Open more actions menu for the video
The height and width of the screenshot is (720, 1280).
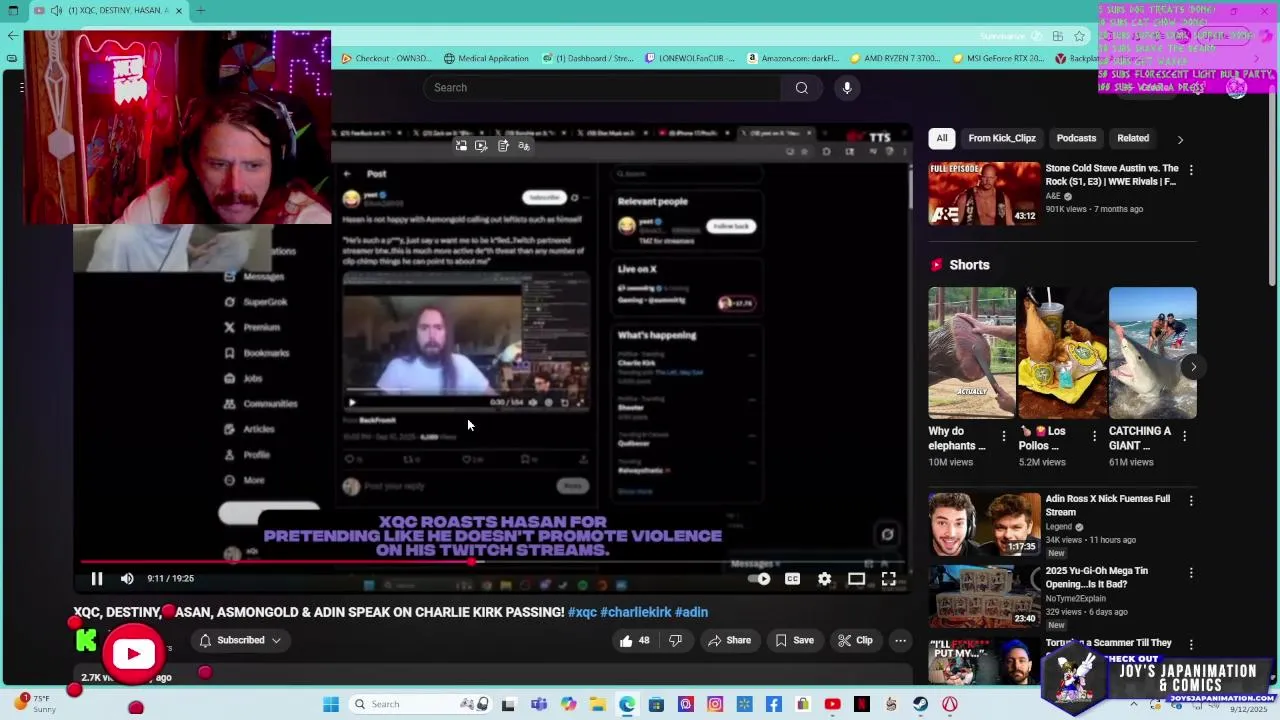point(900,640)
